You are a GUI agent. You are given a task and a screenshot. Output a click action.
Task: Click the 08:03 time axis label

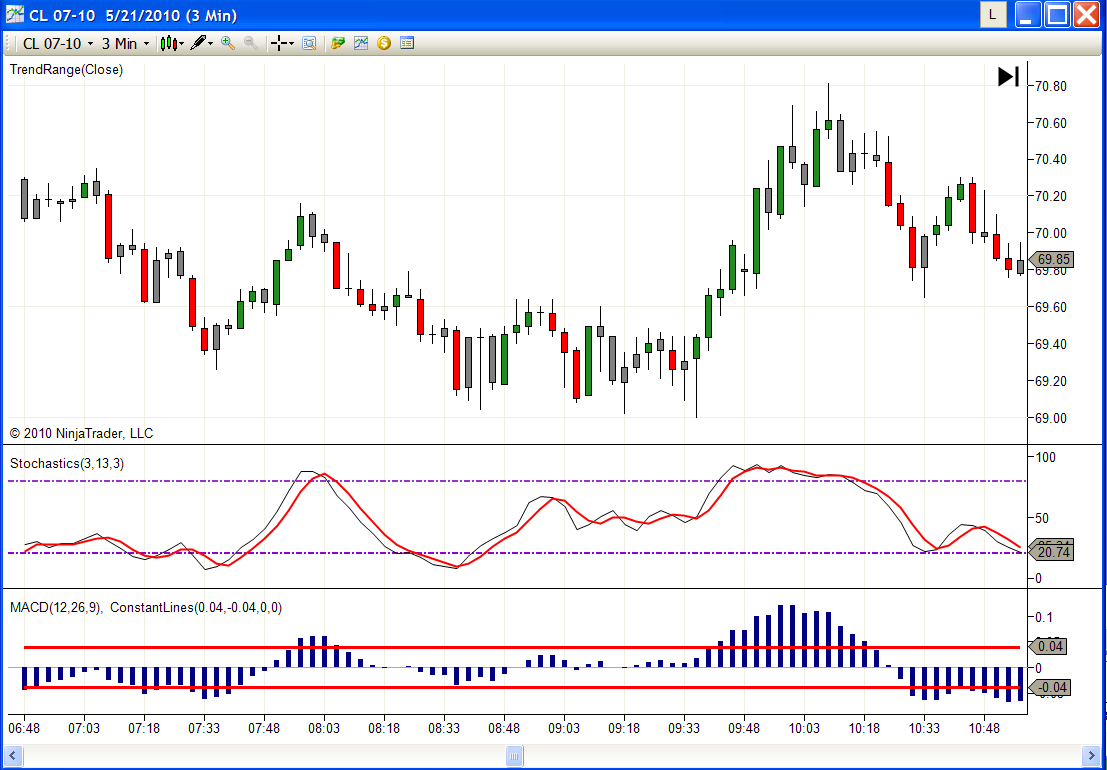[x=324, y=728]
